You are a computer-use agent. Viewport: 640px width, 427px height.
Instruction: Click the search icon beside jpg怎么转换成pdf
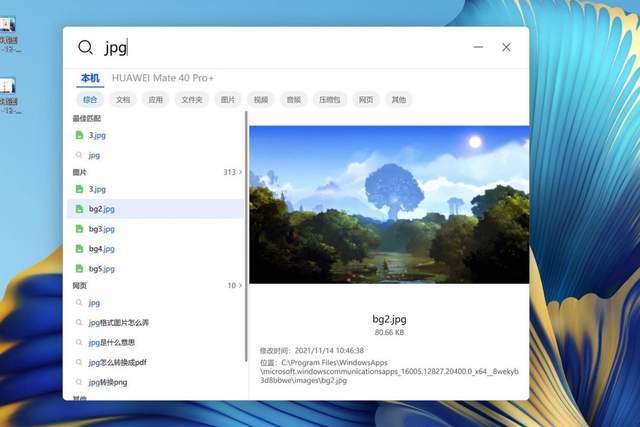point(79,362)
